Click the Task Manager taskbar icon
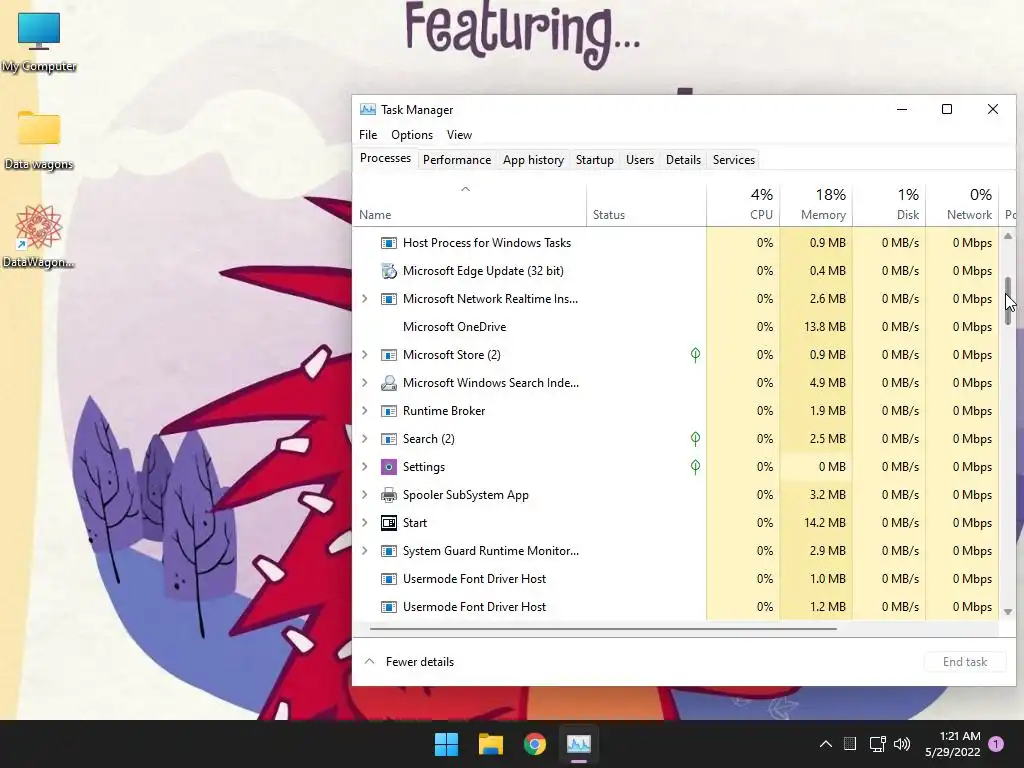 (x=579, y=744)
